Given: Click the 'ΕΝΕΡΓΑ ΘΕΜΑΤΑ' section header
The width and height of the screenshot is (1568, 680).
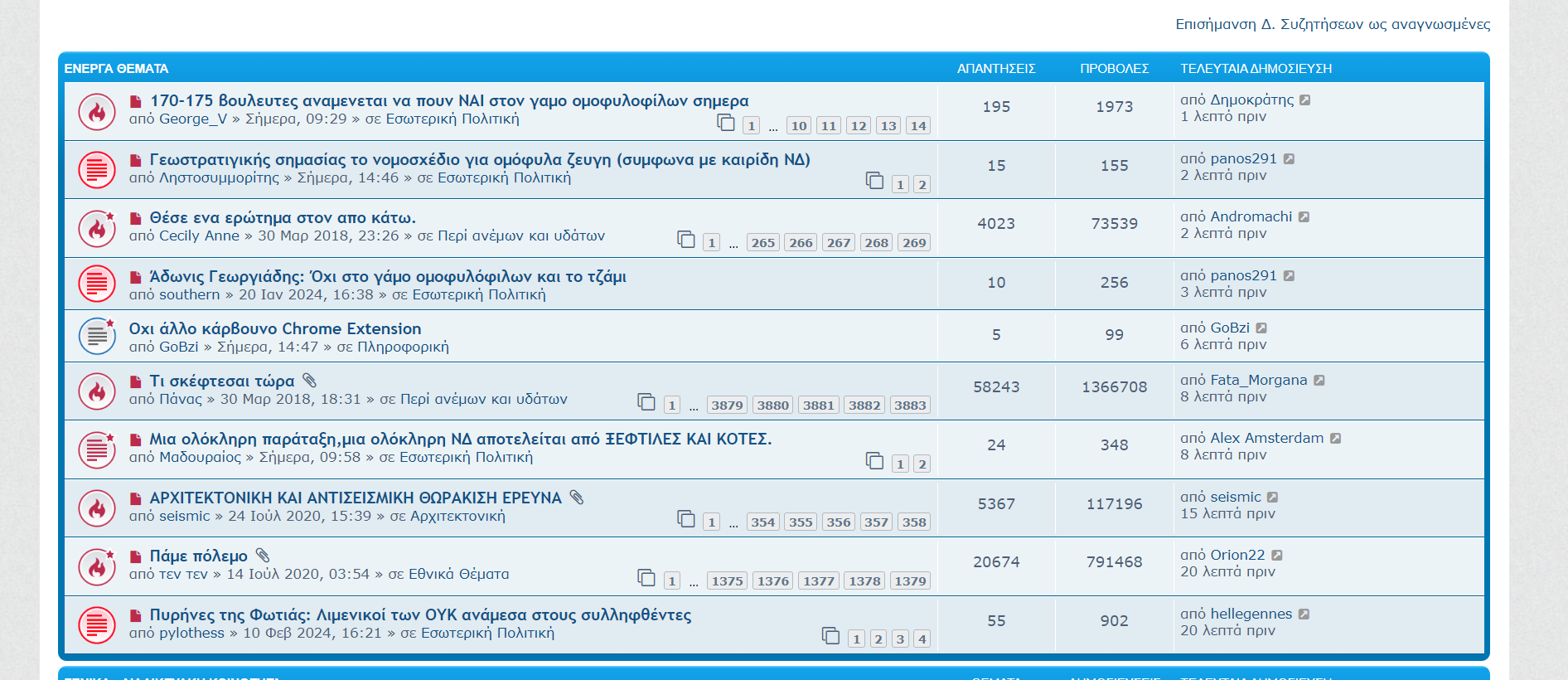Looking at the screenshot, I should [116, 69].
